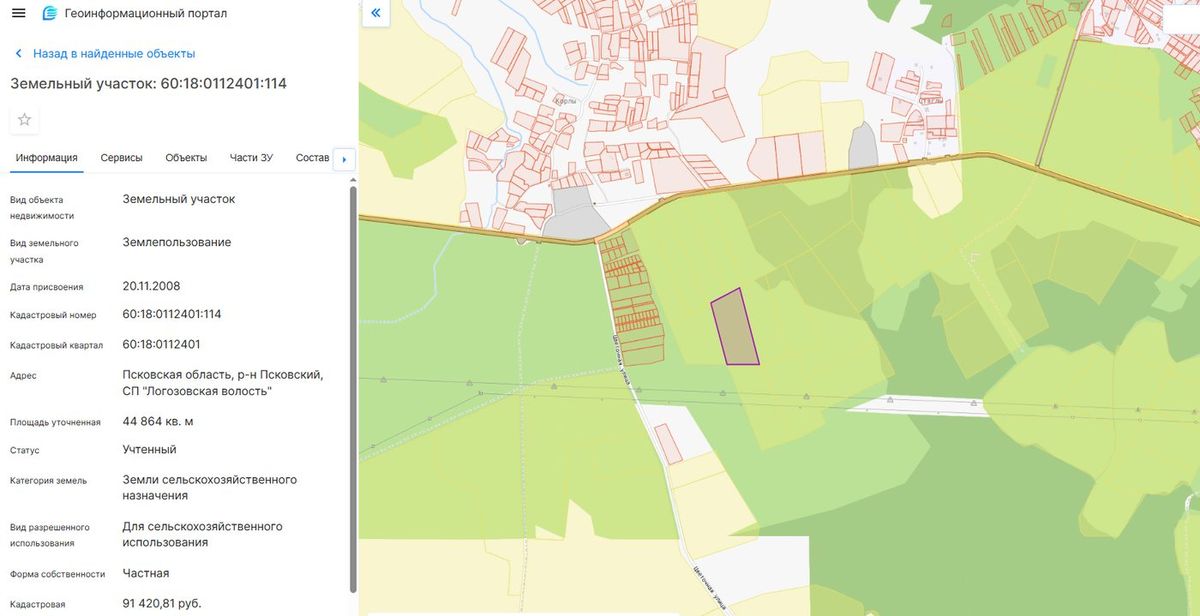Show more tabs with right arrow
This screenshot has height=616, width=1200.
[344, 159]
